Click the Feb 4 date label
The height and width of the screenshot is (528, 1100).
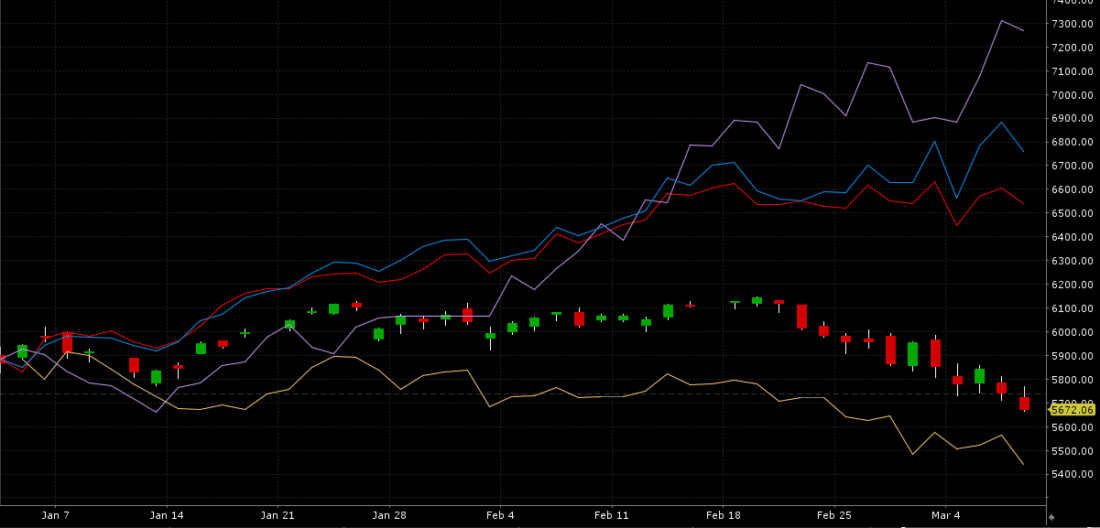[500, 515]
